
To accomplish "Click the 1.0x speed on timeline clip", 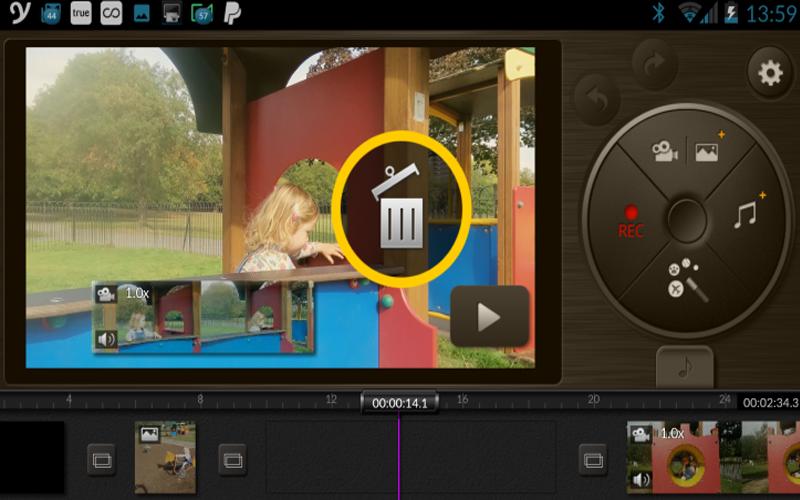I will point(672,434).
